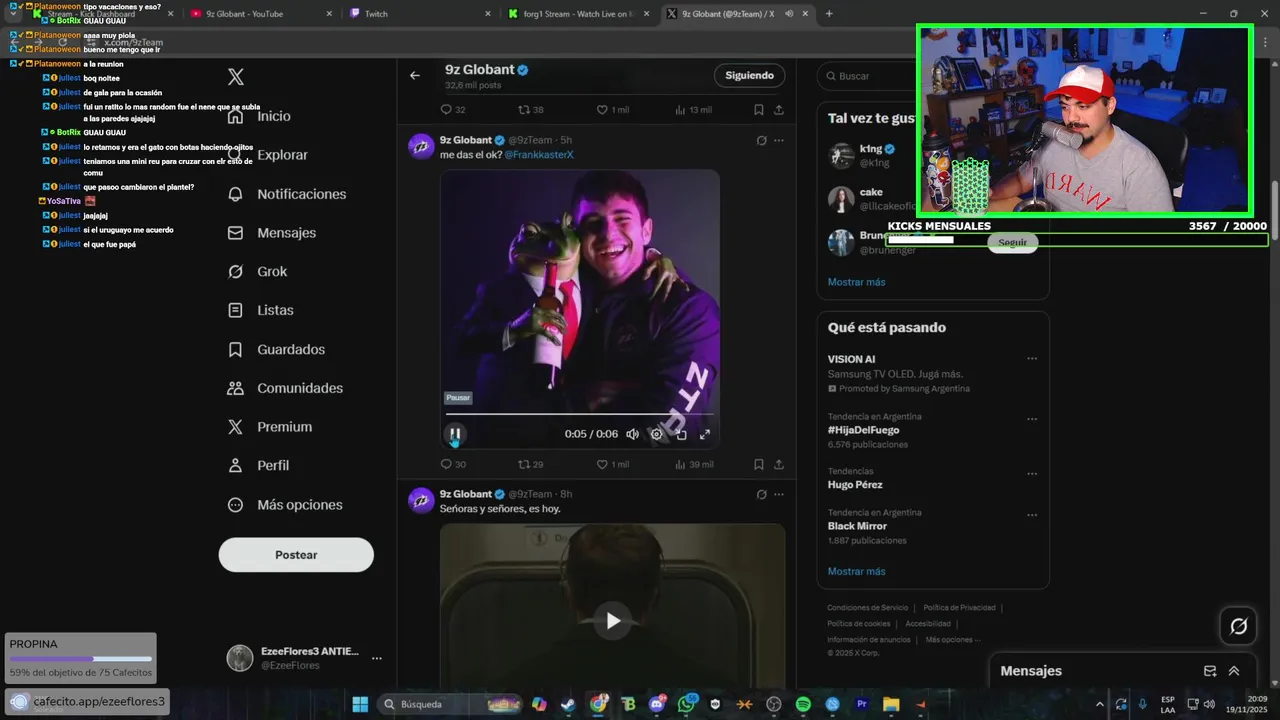This screenshot has height=720, width=1280.
Task: Go to Perfil in the sidebar
Action: pyautogui.click(x=258, y=466)
